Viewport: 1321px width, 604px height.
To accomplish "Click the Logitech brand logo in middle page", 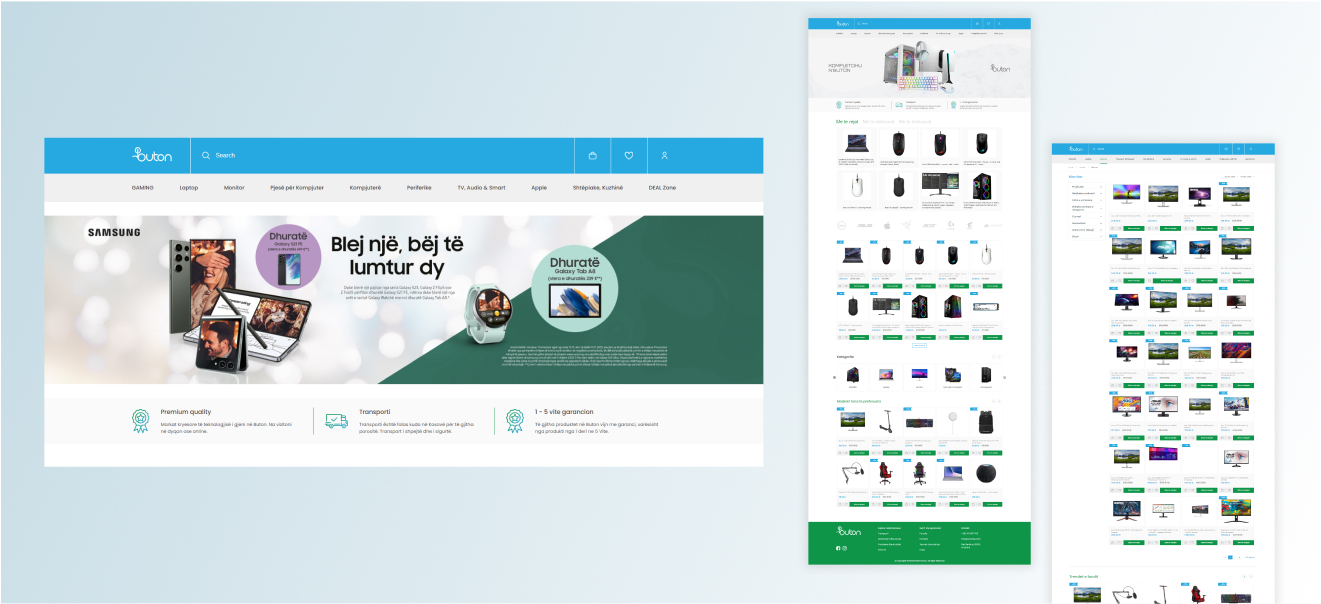I will pyautogui.click(x=950, y=225).
